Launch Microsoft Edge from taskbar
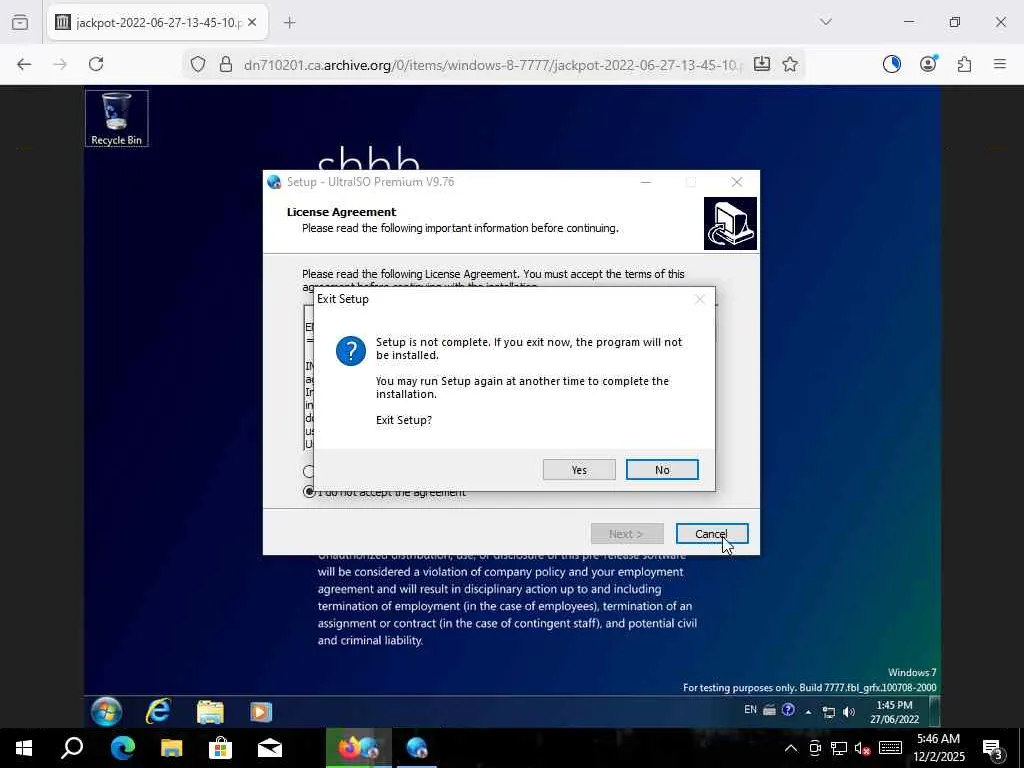The height and width of the screenshot is (768, 1024). pyautogui.click(x=122, y=748)
